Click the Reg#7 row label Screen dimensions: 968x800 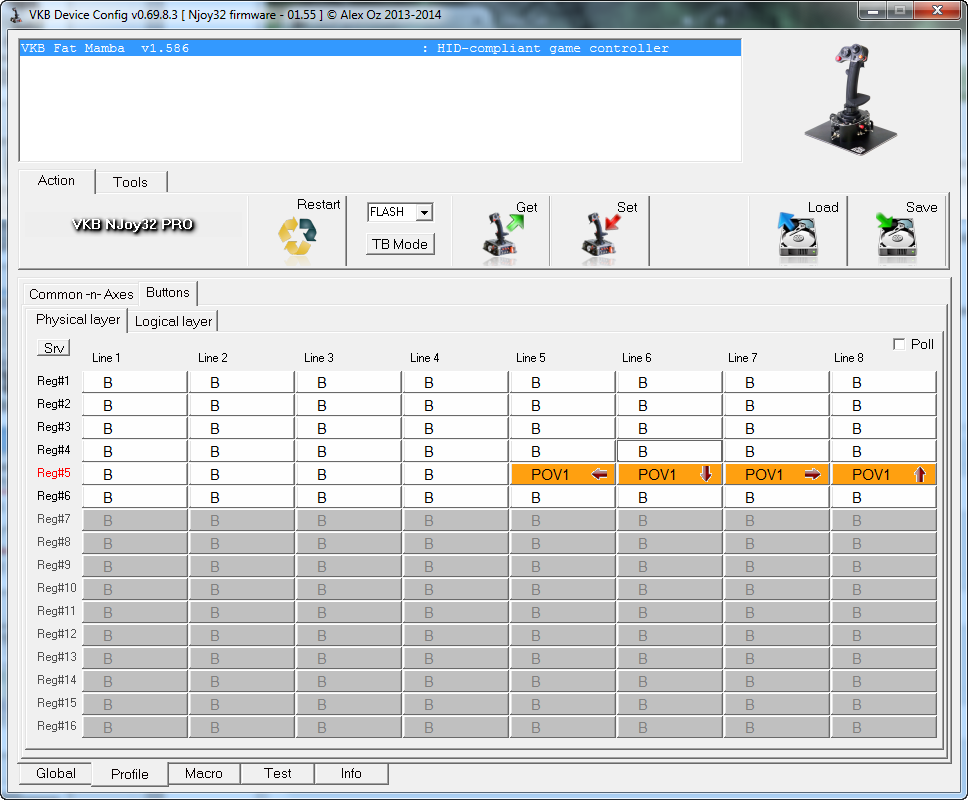[x=54, y=519]
